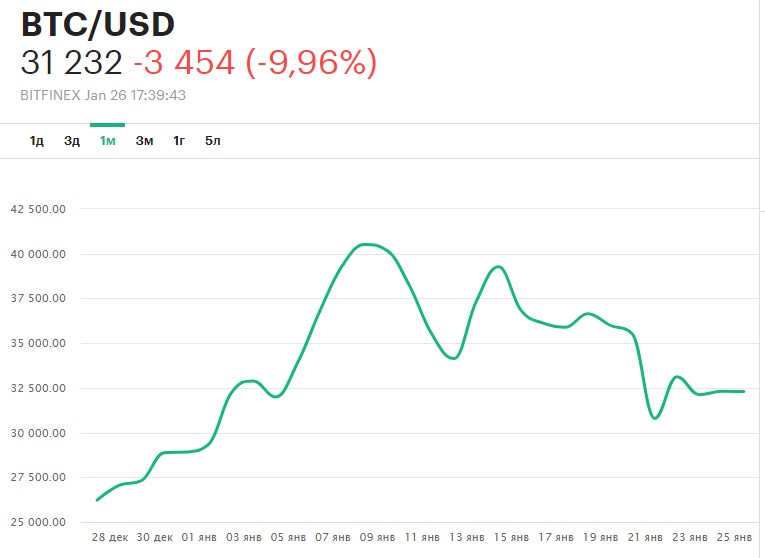The height and width of the screenshot is (558, 765).
Task: Click the current price 31 232
Action: click(71, 63)
